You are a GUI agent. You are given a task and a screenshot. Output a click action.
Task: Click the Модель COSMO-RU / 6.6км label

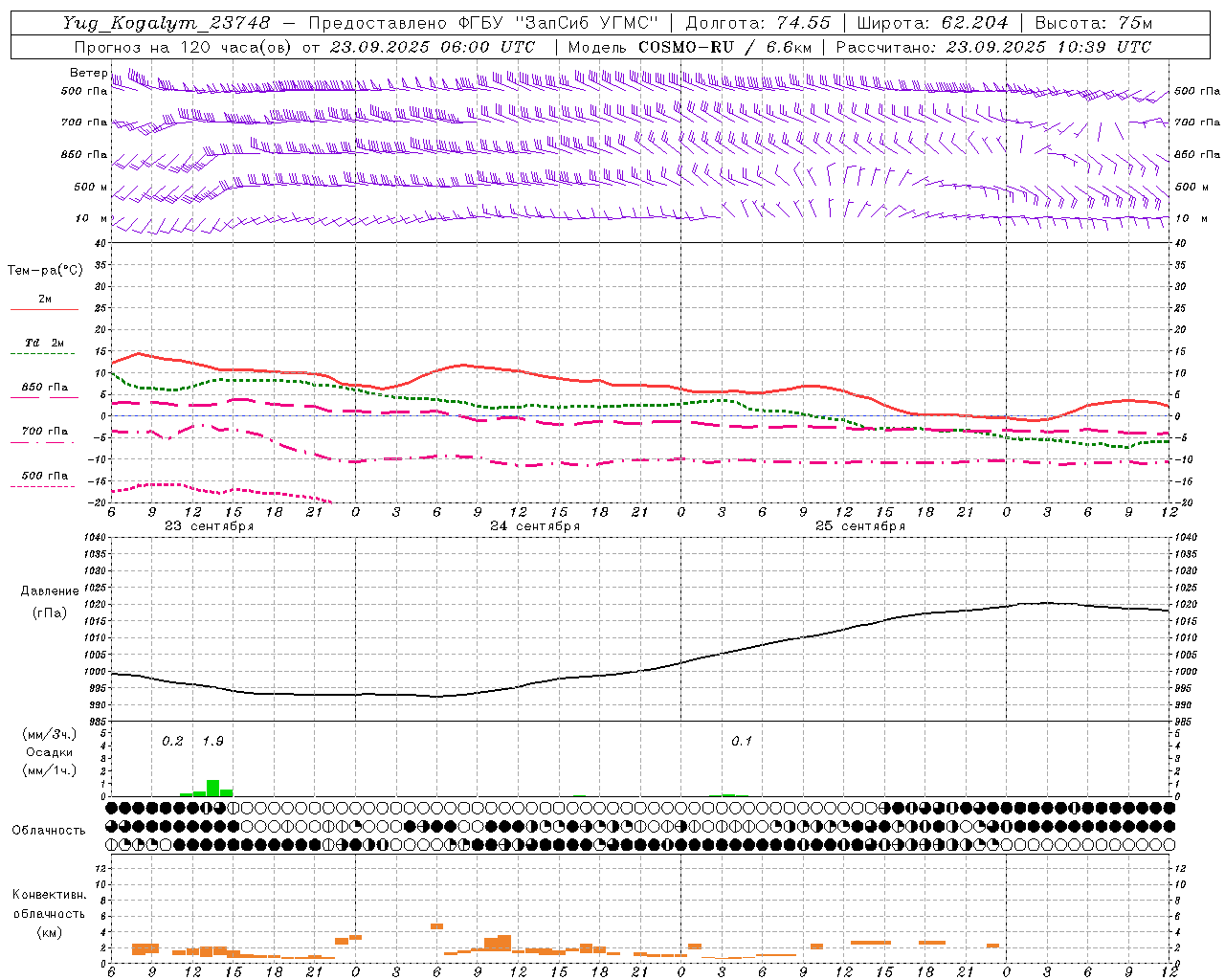point(690,47)
